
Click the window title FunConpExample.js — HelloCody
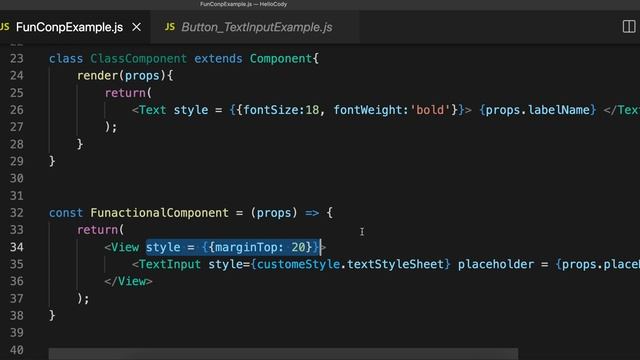243,4
